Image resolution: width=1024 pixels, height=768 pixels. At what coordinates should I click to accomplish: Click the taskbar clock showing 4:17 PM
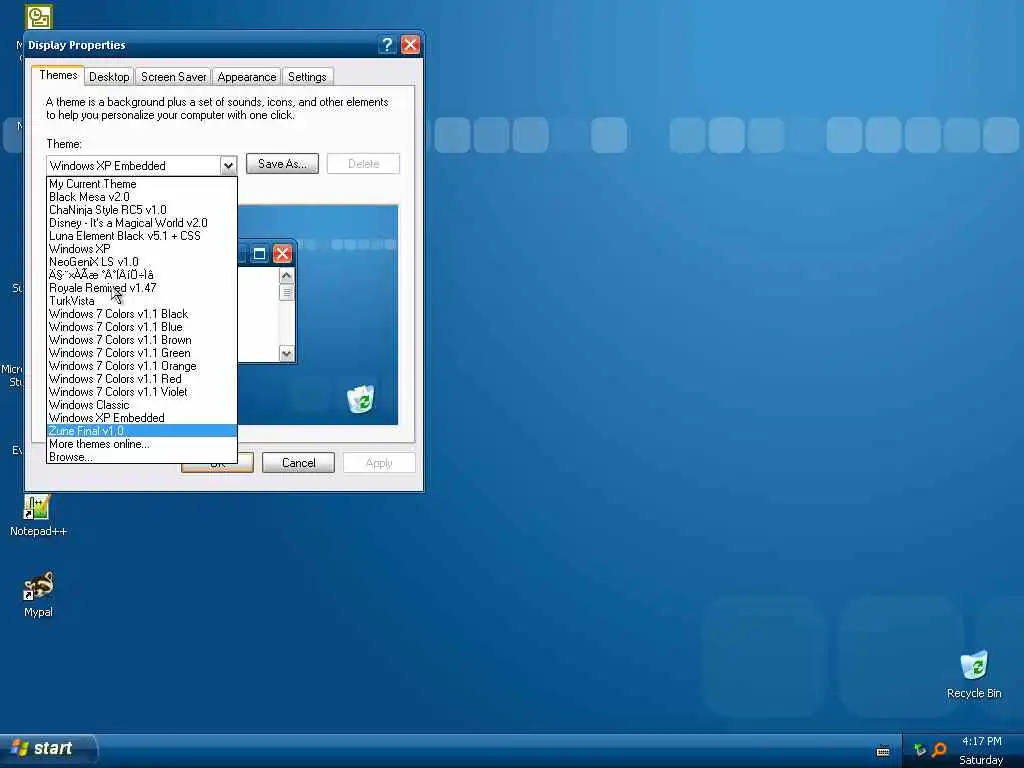pyautogui.click(x=982, y=741)
